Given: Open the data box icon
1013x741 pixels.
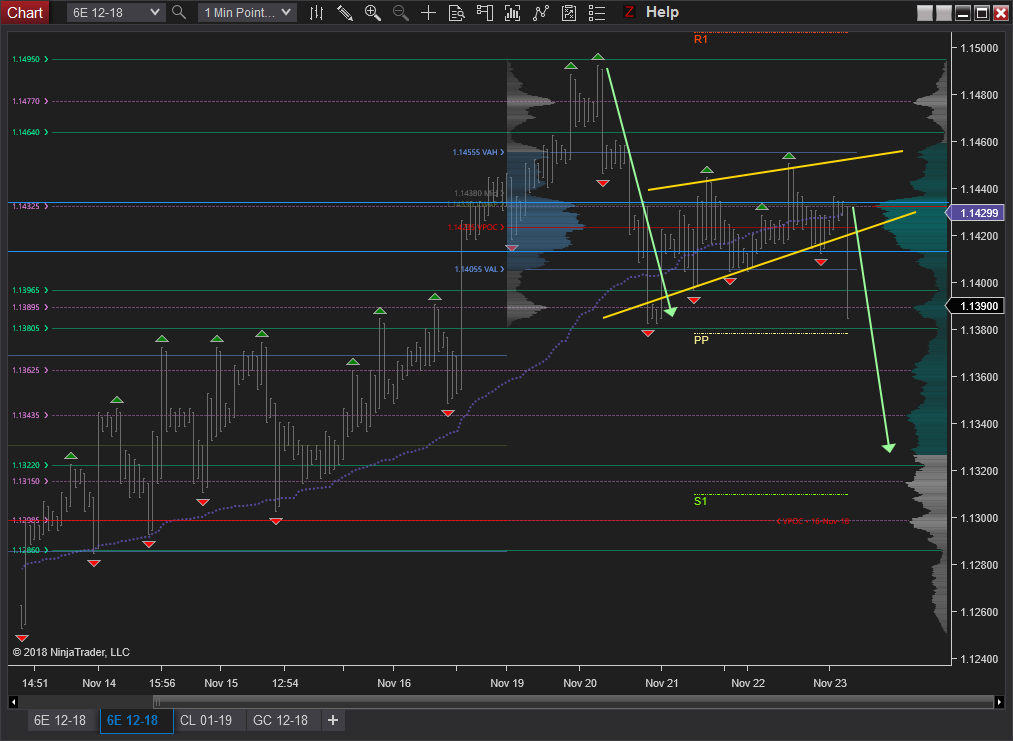Looking at the screenshot, I should pyautogui.click(x=456, y=12).
